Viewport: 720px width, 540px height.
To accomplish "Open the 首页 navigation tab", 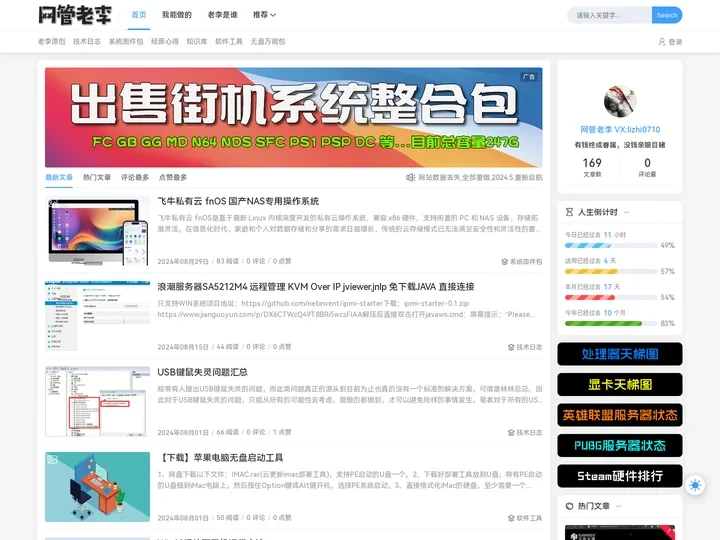I will (x=139, y=15).
